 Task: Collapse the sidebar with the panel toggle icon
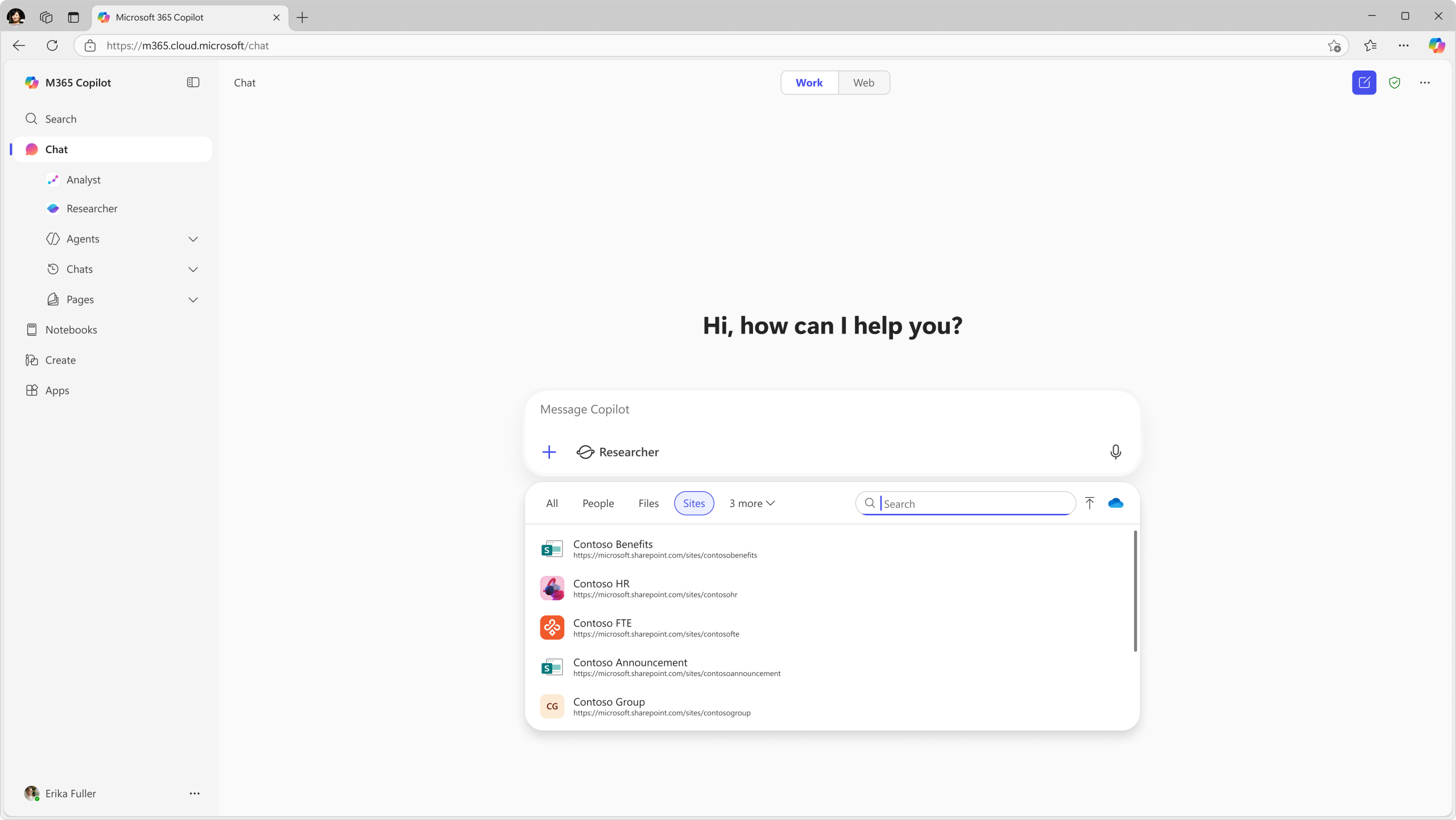(193, 83)
